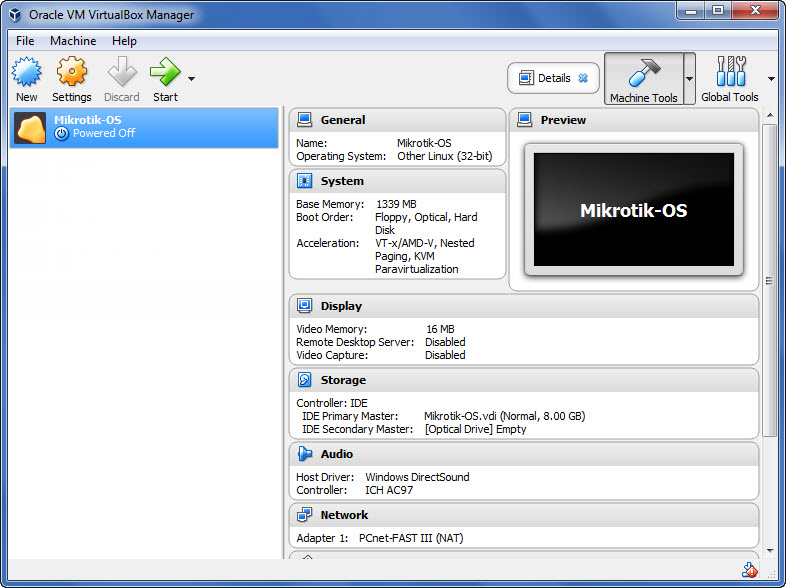Minimize the VirtualBox Manager window
786x588 pixels.
(691, 10)
